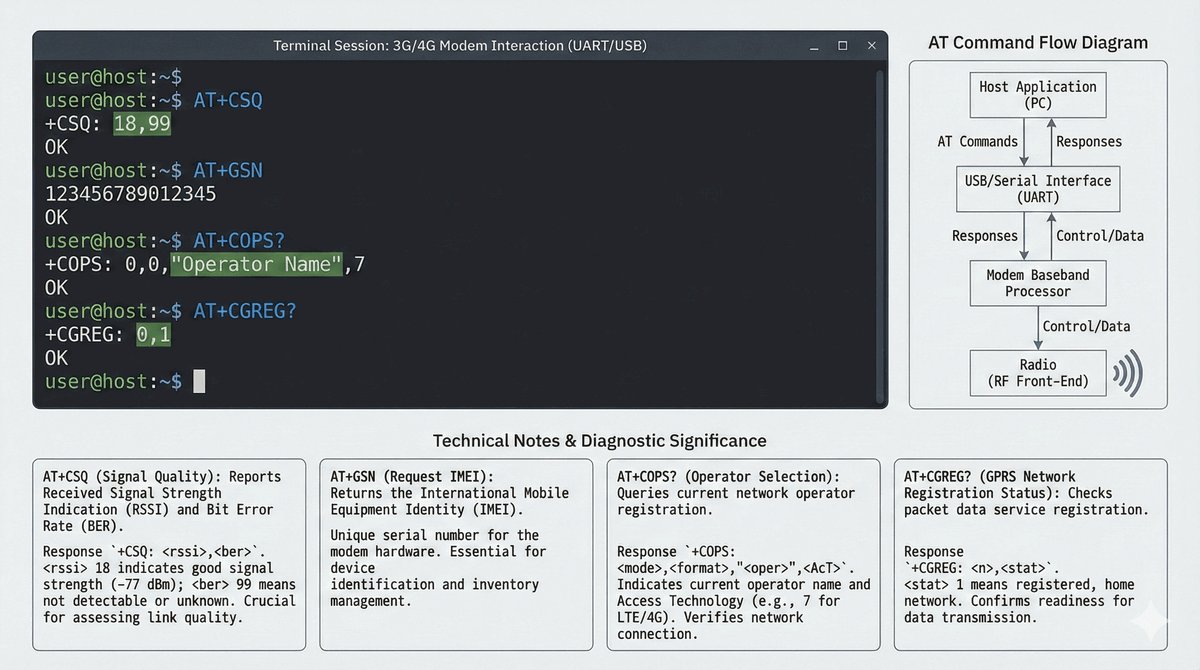
Task: Select the Host Application (PC) diagram box
Action: click(x=1037, y=95)
